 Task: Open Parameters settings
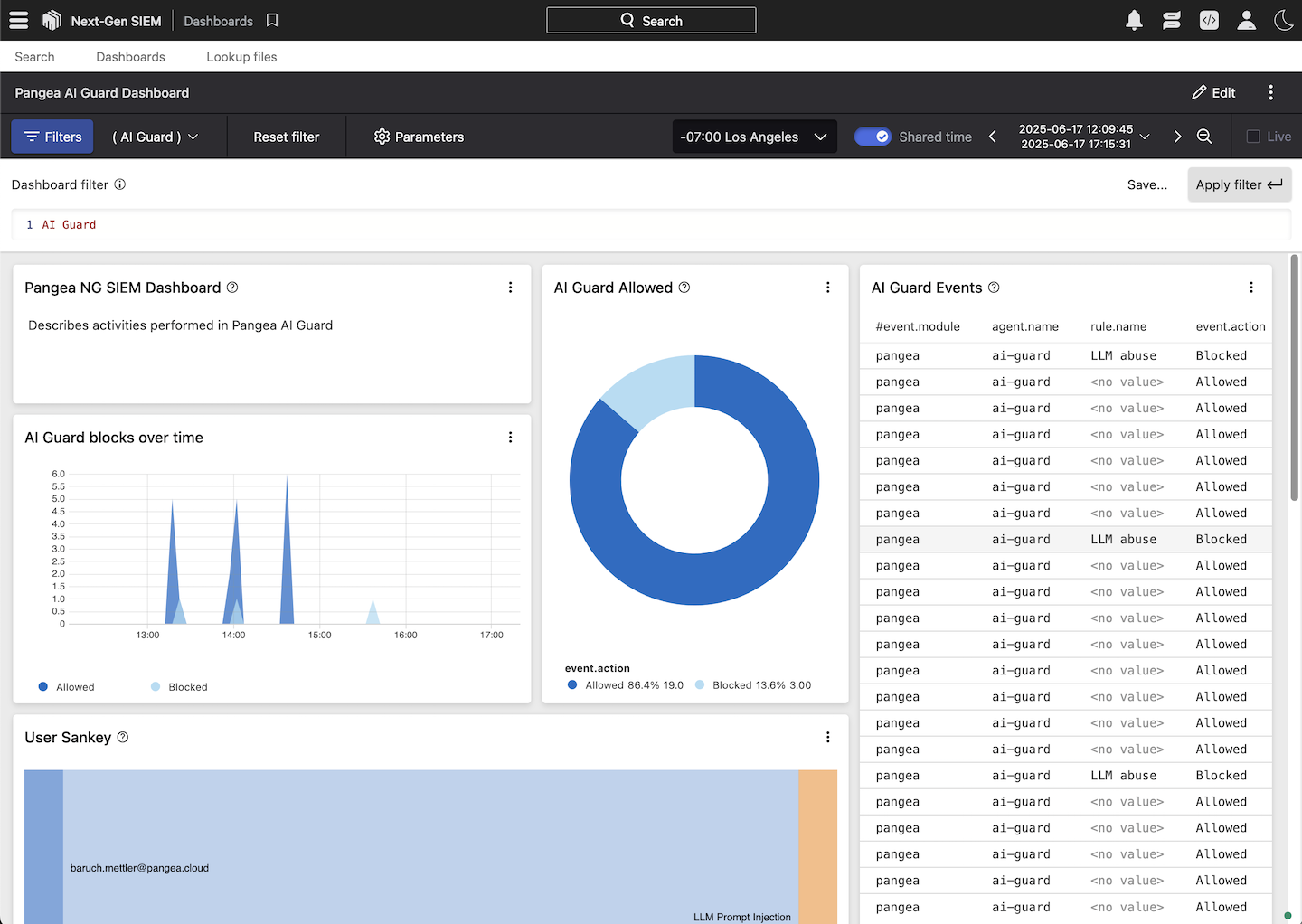(419, 137)
